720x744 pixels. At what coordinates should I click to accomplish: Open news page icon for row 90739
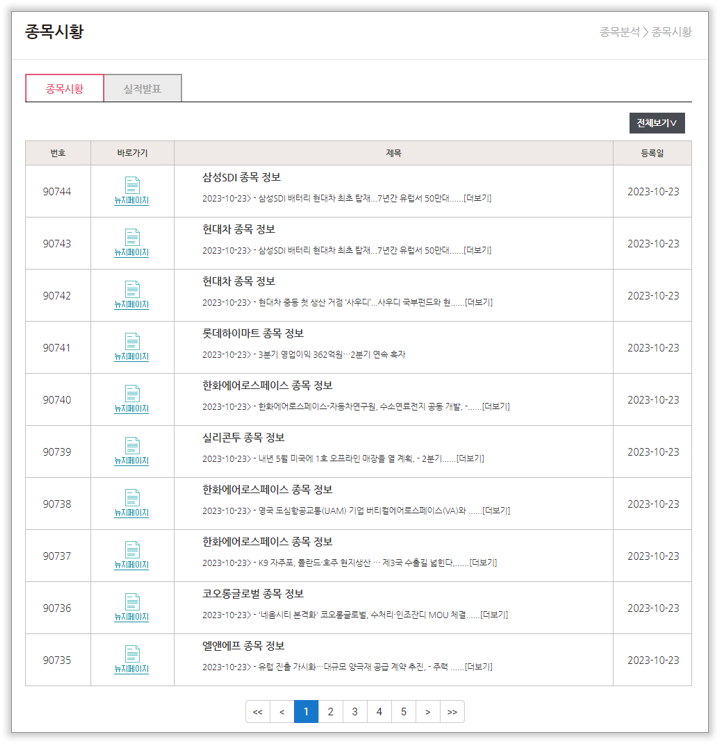pos(132,451)
